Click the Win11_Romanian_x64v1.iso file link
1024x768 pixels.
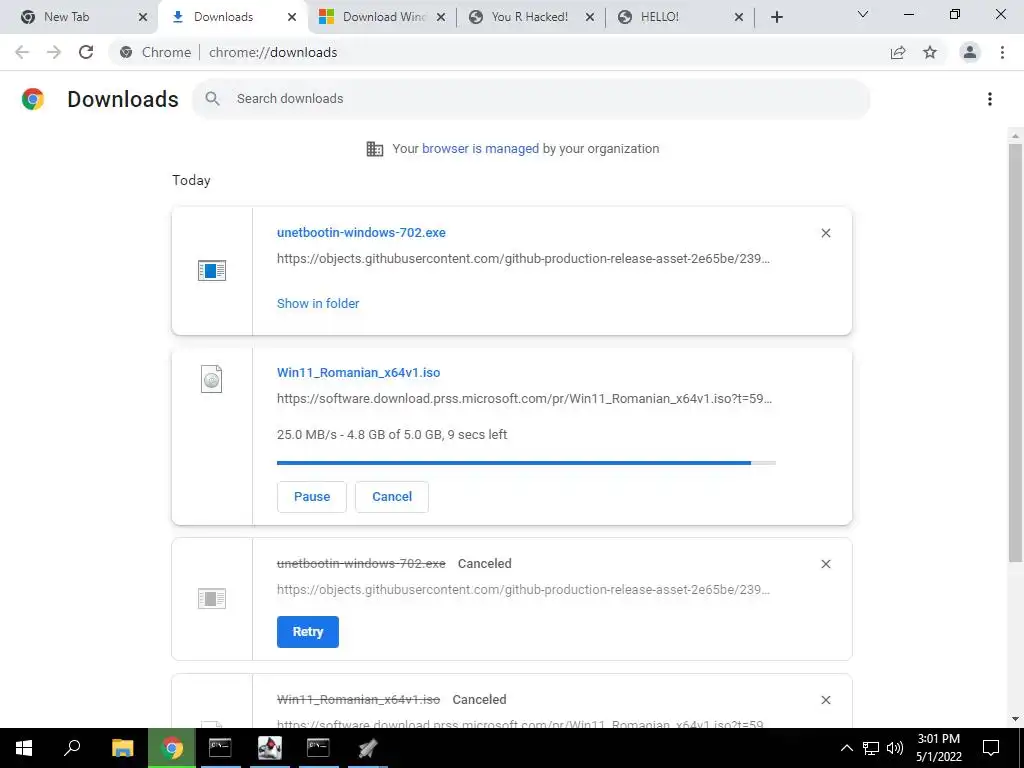click(x=359, y=373)
